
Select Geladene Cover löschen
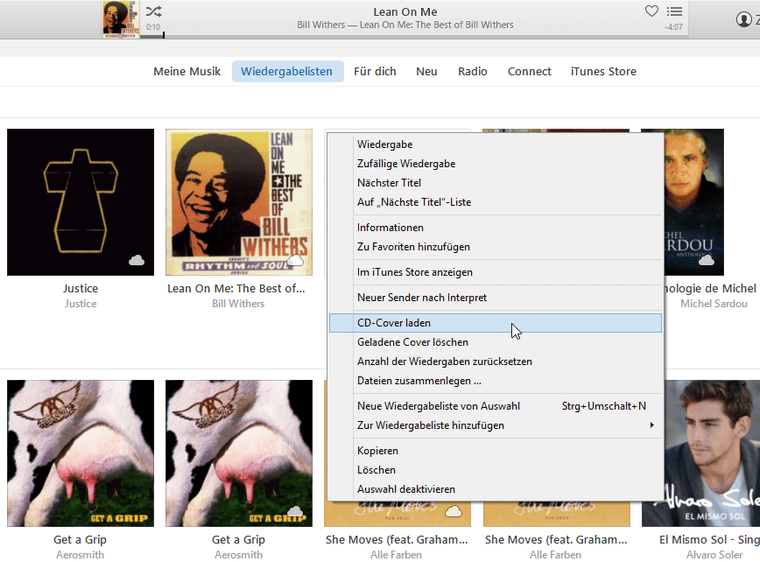pyautogui.click(x=495, y=342)
